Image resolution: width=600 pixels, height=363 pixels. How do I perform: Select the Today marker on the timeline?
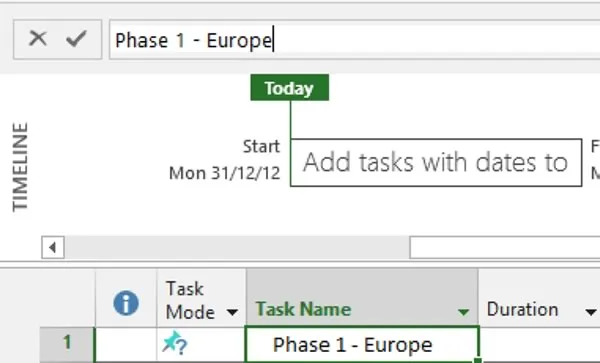(x=290, y=88)
